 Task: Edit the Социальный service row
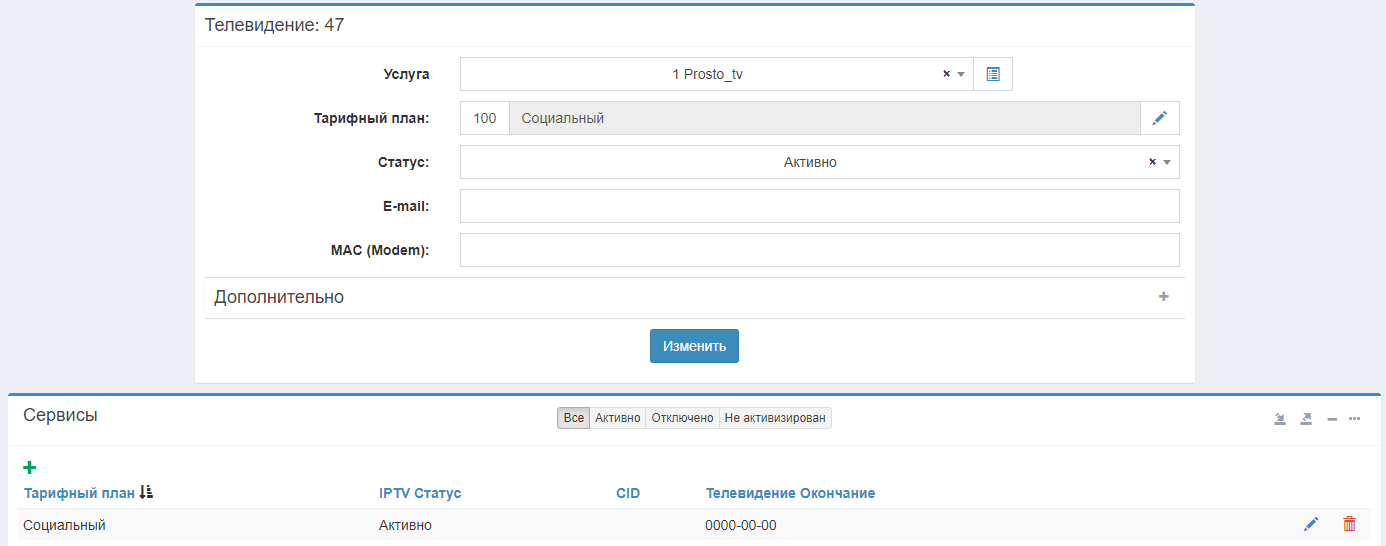(1311, 524)
